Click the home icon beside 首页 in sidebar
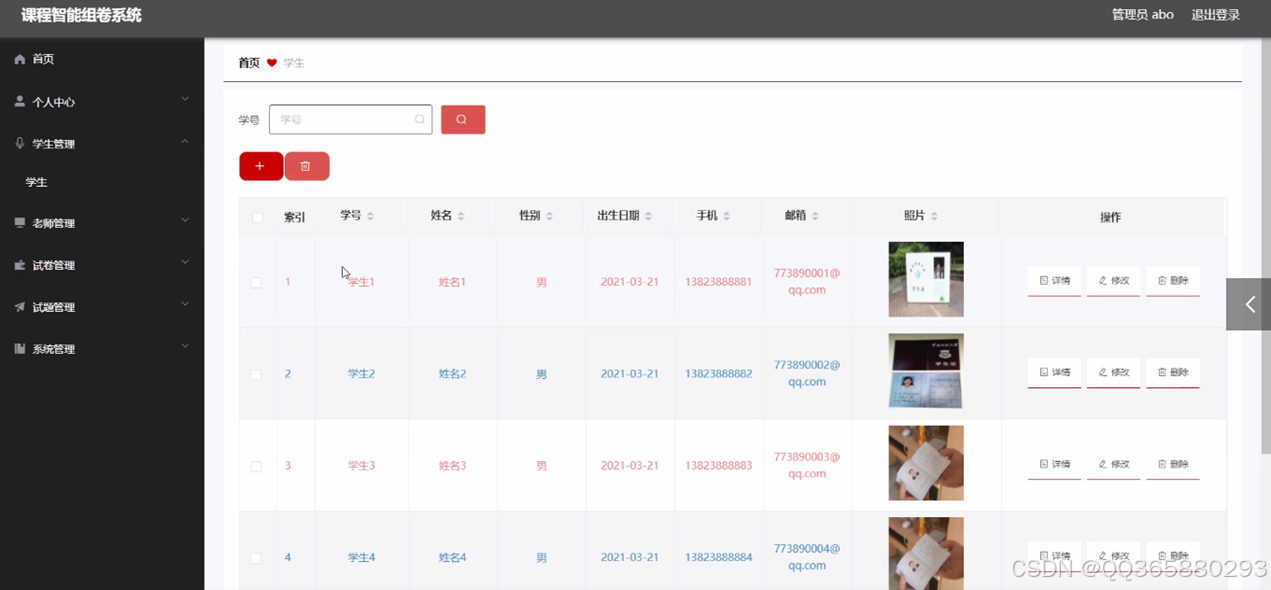The image size is (1271, 590). 19,60
